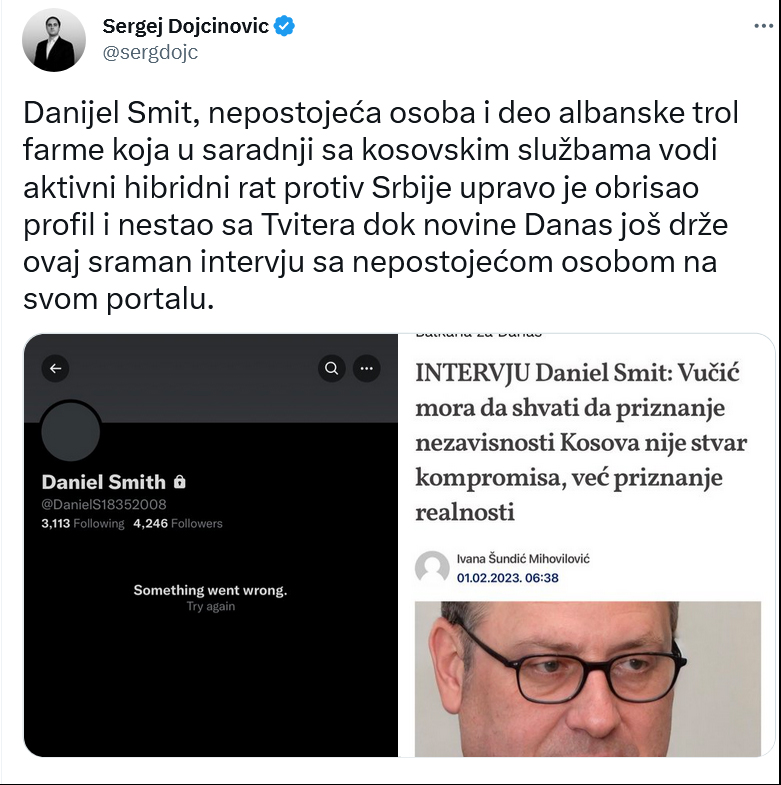Click the @DanielS18352008 handle
The image size is (781, 785).
click(x=104, y=504)
